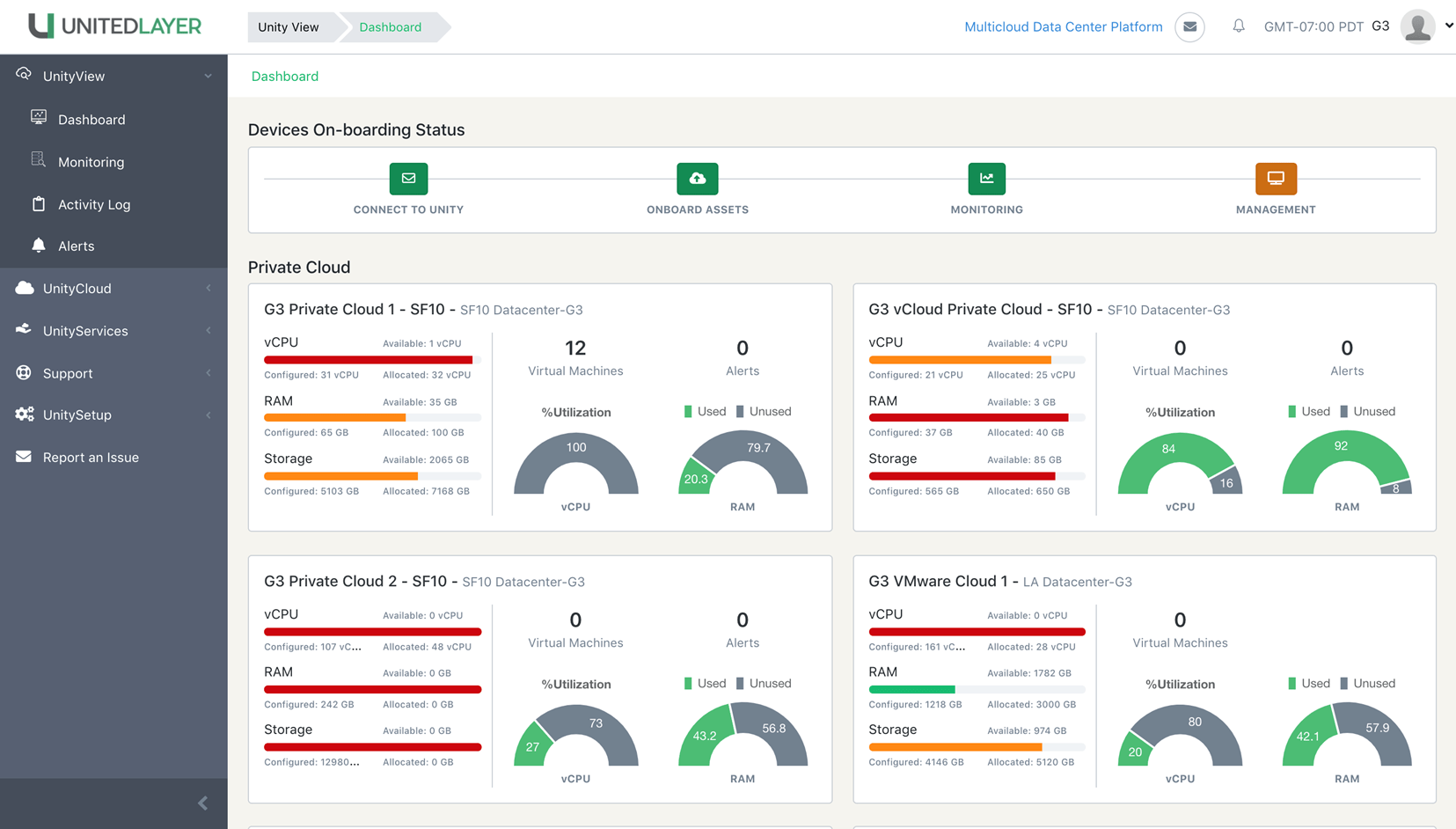Click the green Dashboard page link
Viewport: 1456px width, 829px height.
click(x=285, y=77)
